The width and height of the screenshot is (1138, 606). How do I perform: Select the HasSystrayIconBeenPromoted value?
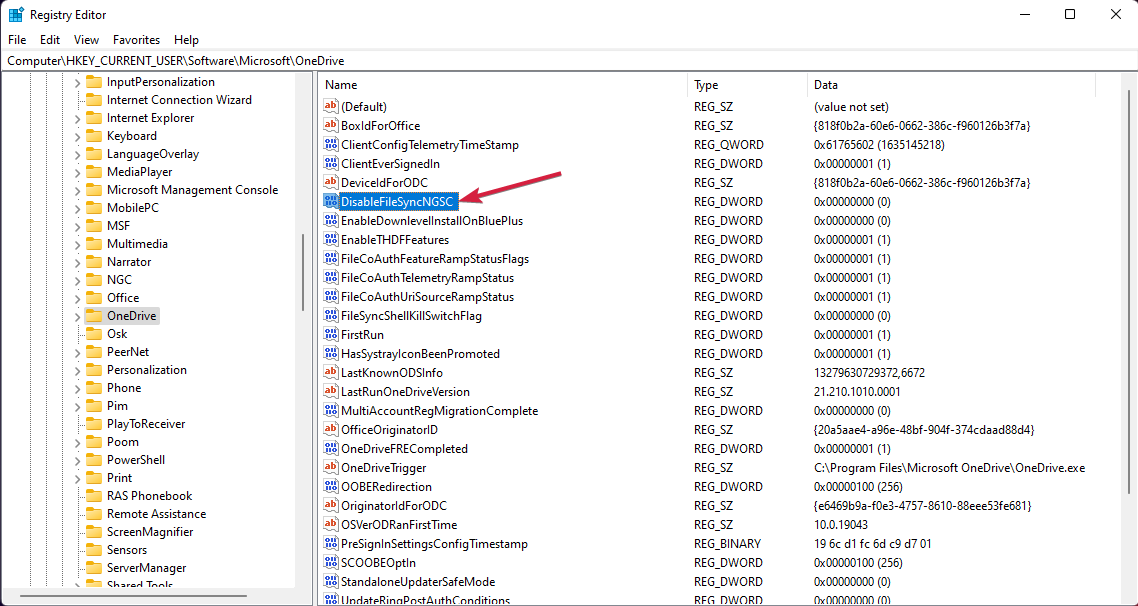coord(420,353)
